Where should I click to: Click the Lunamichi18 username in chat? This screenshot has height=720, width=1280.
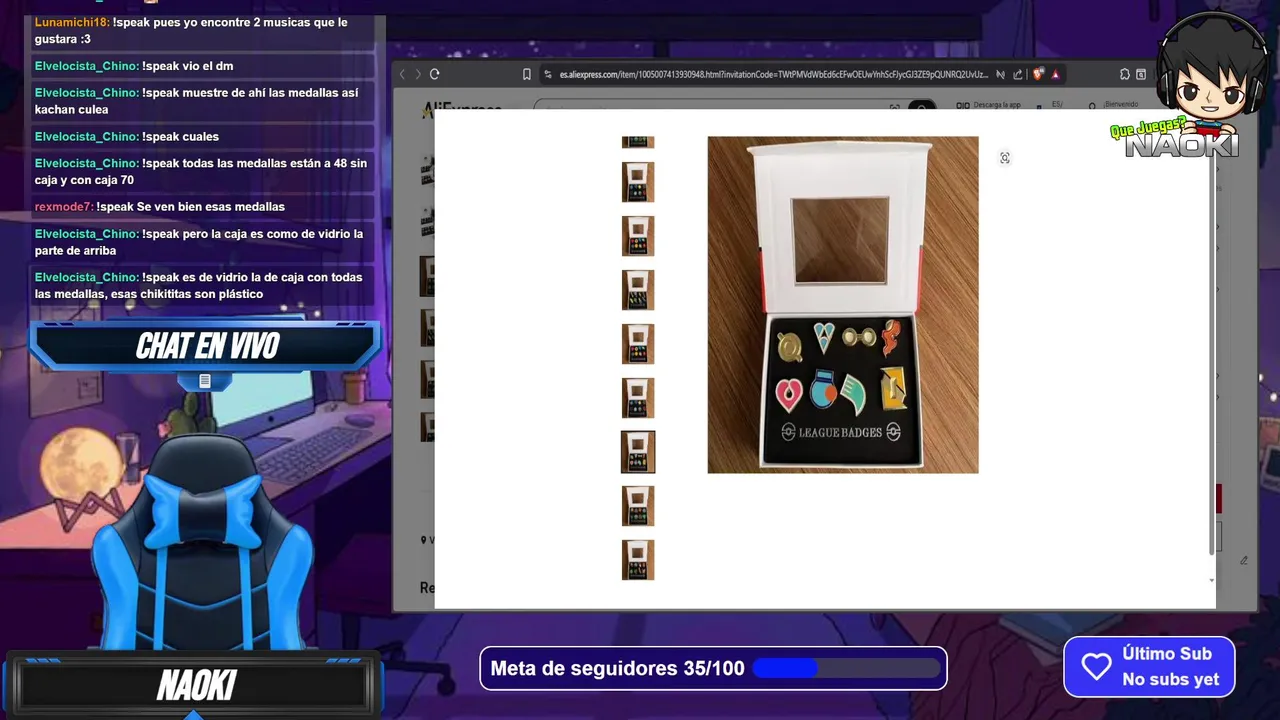pos(72,22)
